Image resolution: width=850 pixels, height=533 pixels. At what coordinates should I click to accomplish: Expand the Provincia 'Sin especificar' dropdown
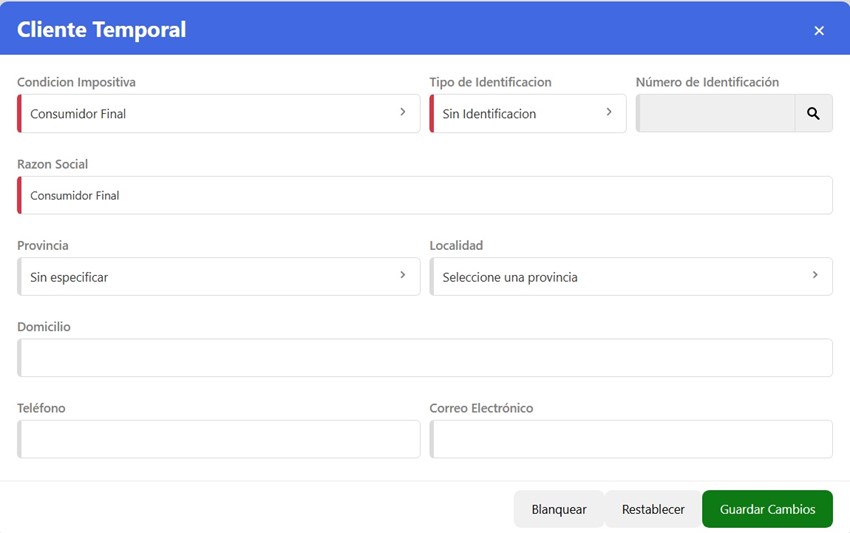tap(210, 277)
